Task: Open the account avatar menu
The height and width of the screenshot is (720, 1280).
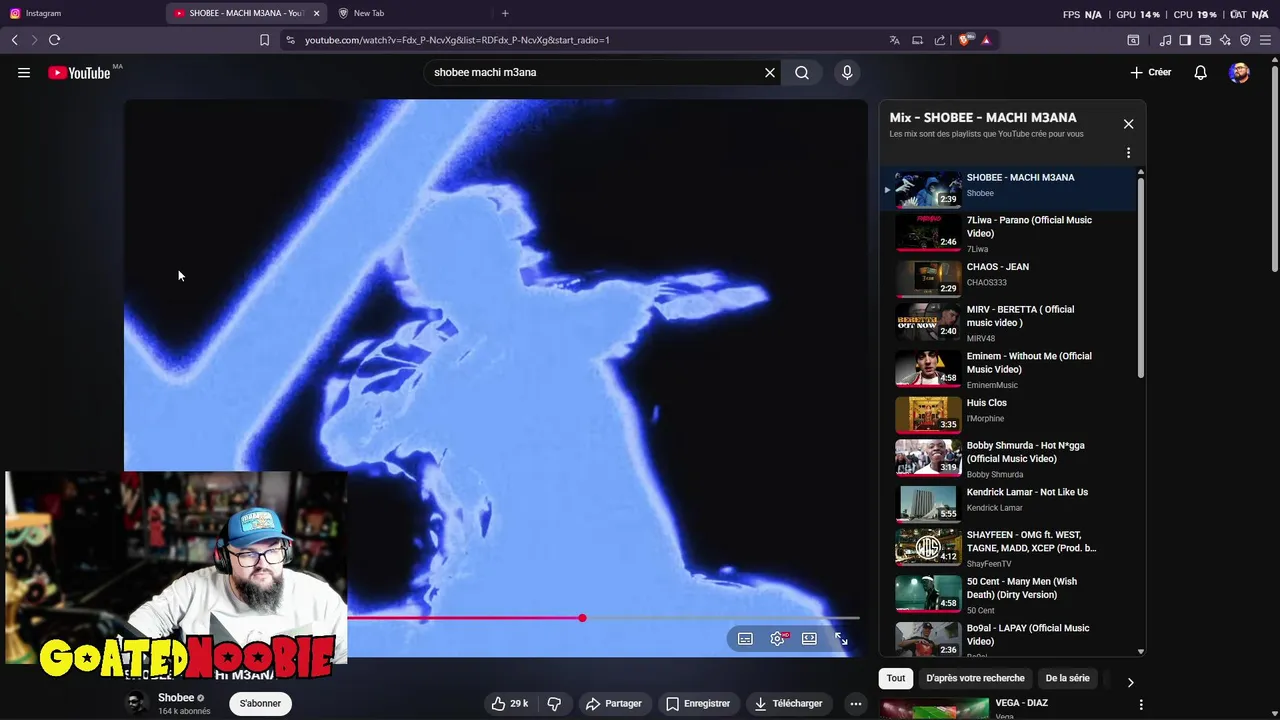Action: click(1240, 72)
